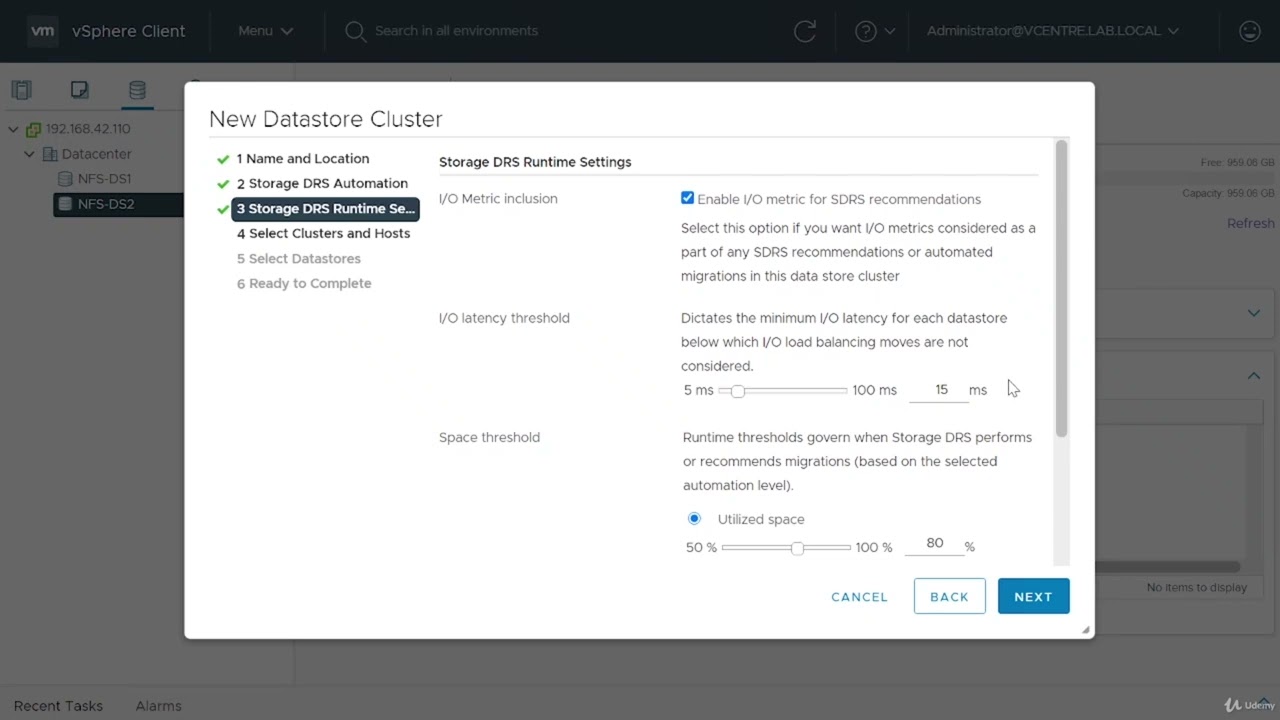
Task: Open the VMs and Templates view icon
Action: [x=79, y=90]
